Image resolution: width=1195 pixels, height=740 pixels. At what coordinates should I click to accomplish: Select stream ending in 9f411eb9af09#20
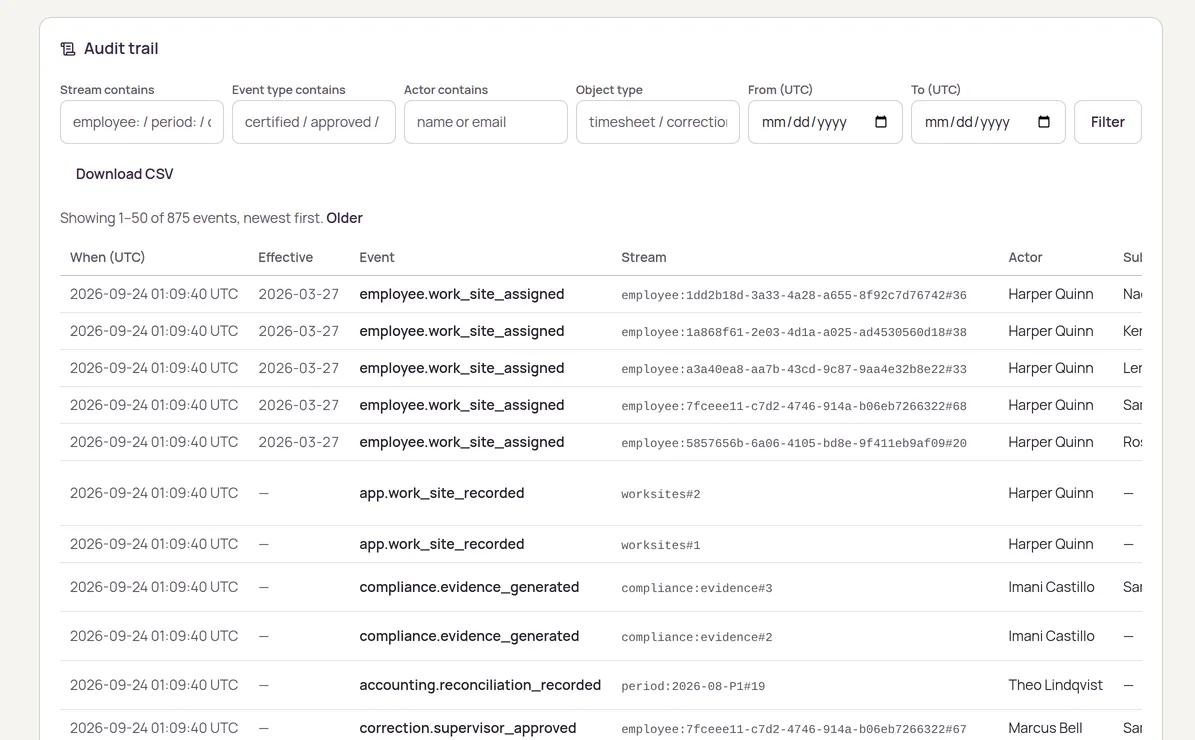pos(793,443)
